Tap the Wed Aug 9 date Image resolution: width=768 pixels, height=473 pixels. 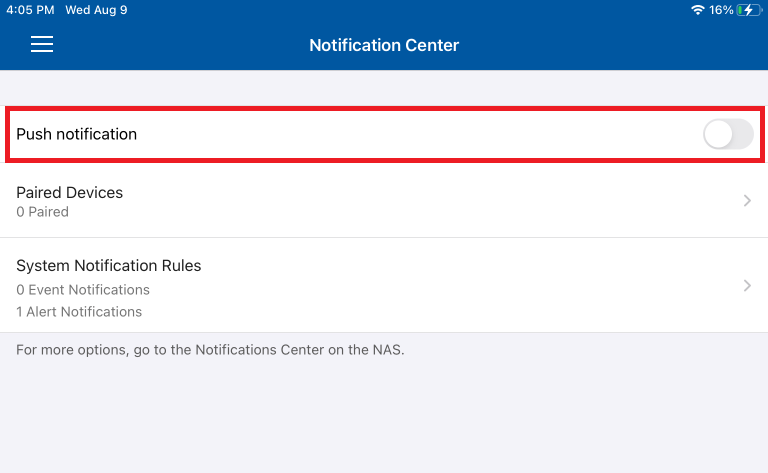click(96, 10)
